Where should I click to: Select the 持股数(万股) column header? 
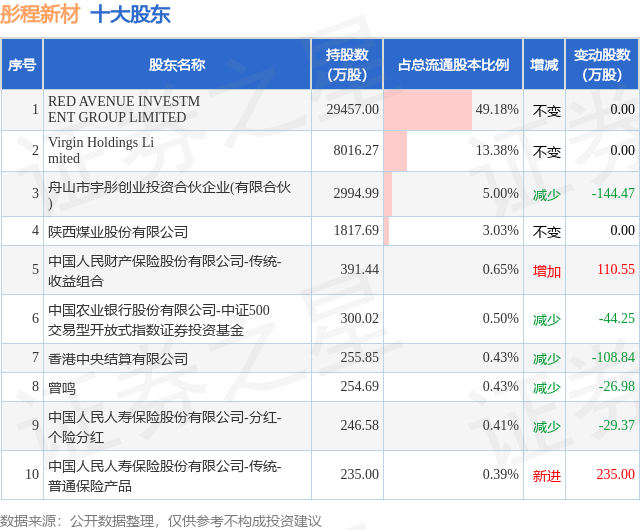click(347, 65)
